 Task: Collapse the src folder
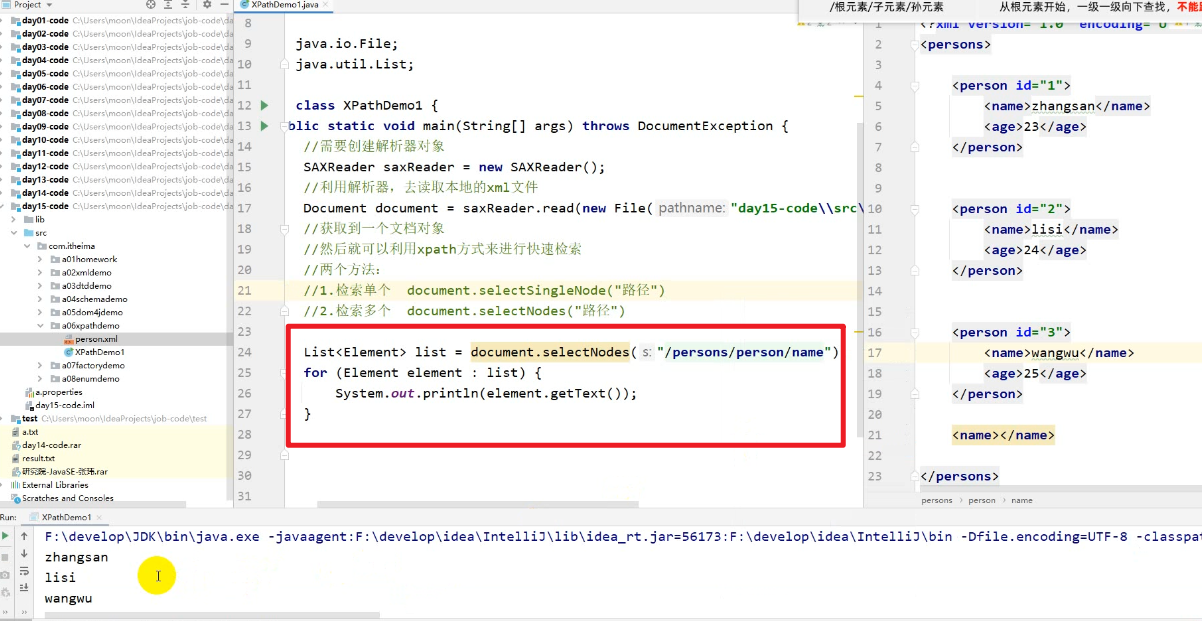click(14, 232)
